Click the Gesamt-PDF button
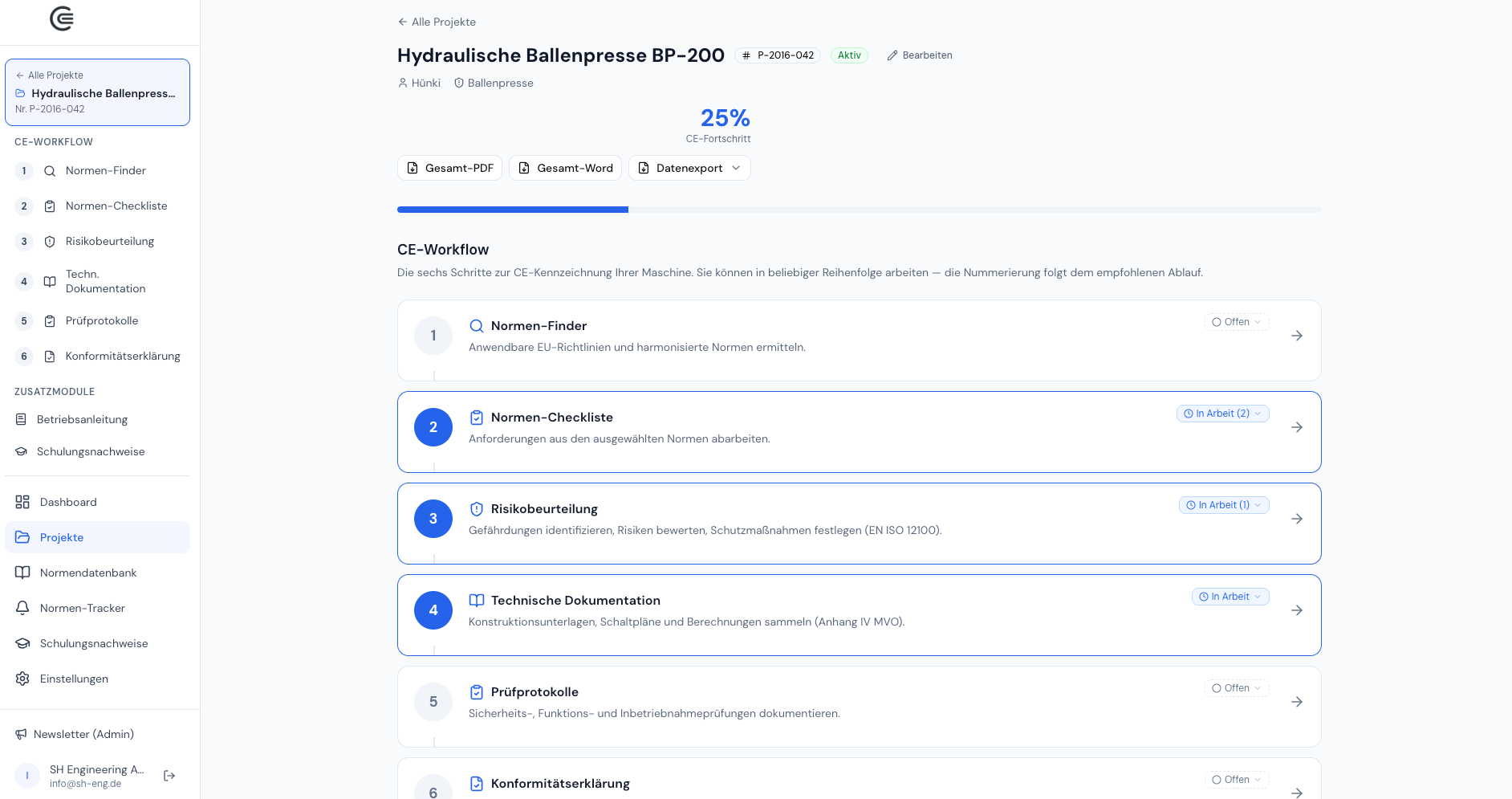 (449, 168)
